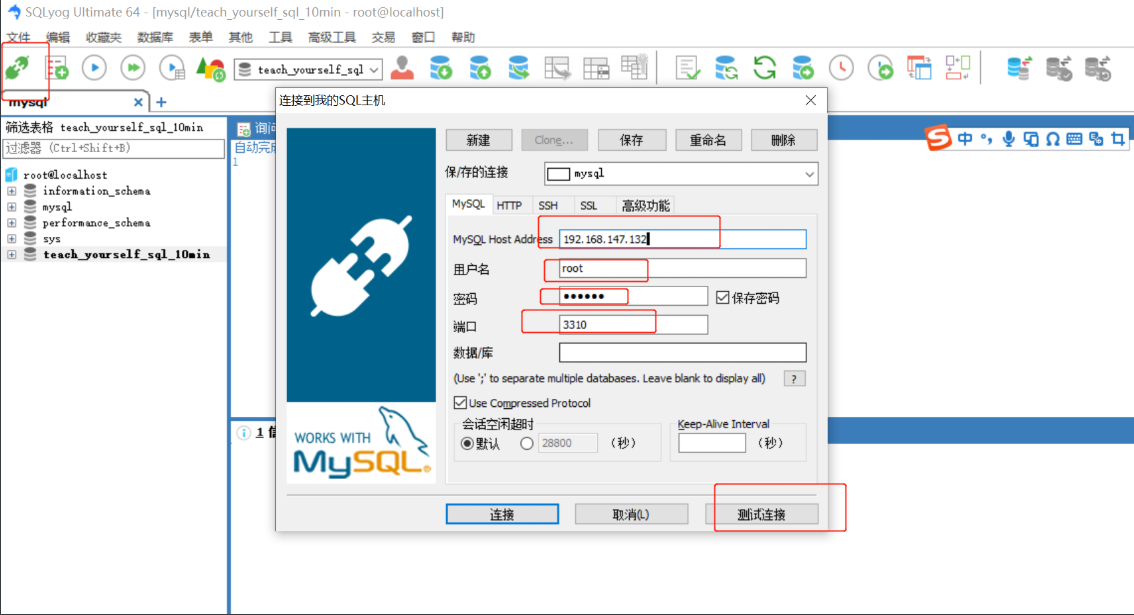
Task: Expand the information_schema tree node
Action: (x=12, y=191)
